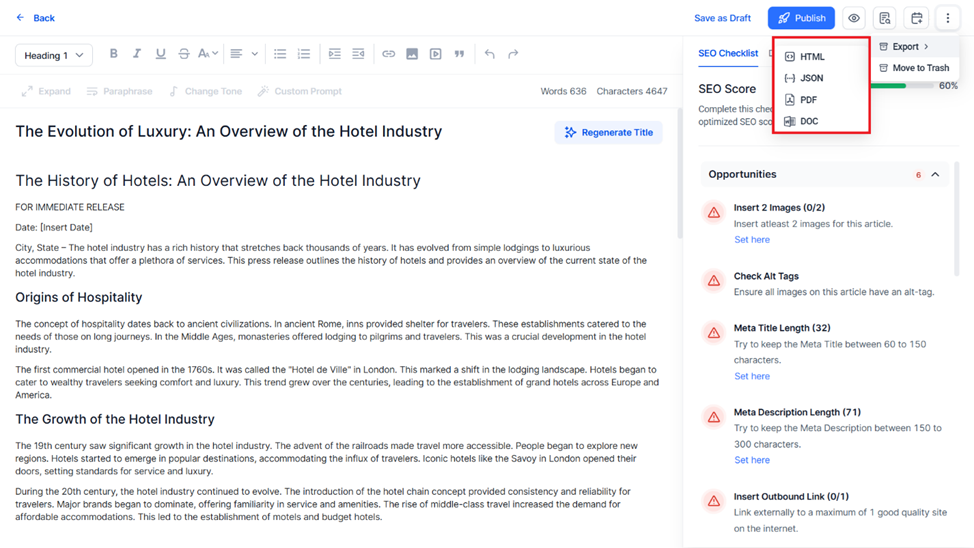The width and height of the screenshot is (974, 548).
Task: Export the article as PDF
Action: click(x=801, y=99)
